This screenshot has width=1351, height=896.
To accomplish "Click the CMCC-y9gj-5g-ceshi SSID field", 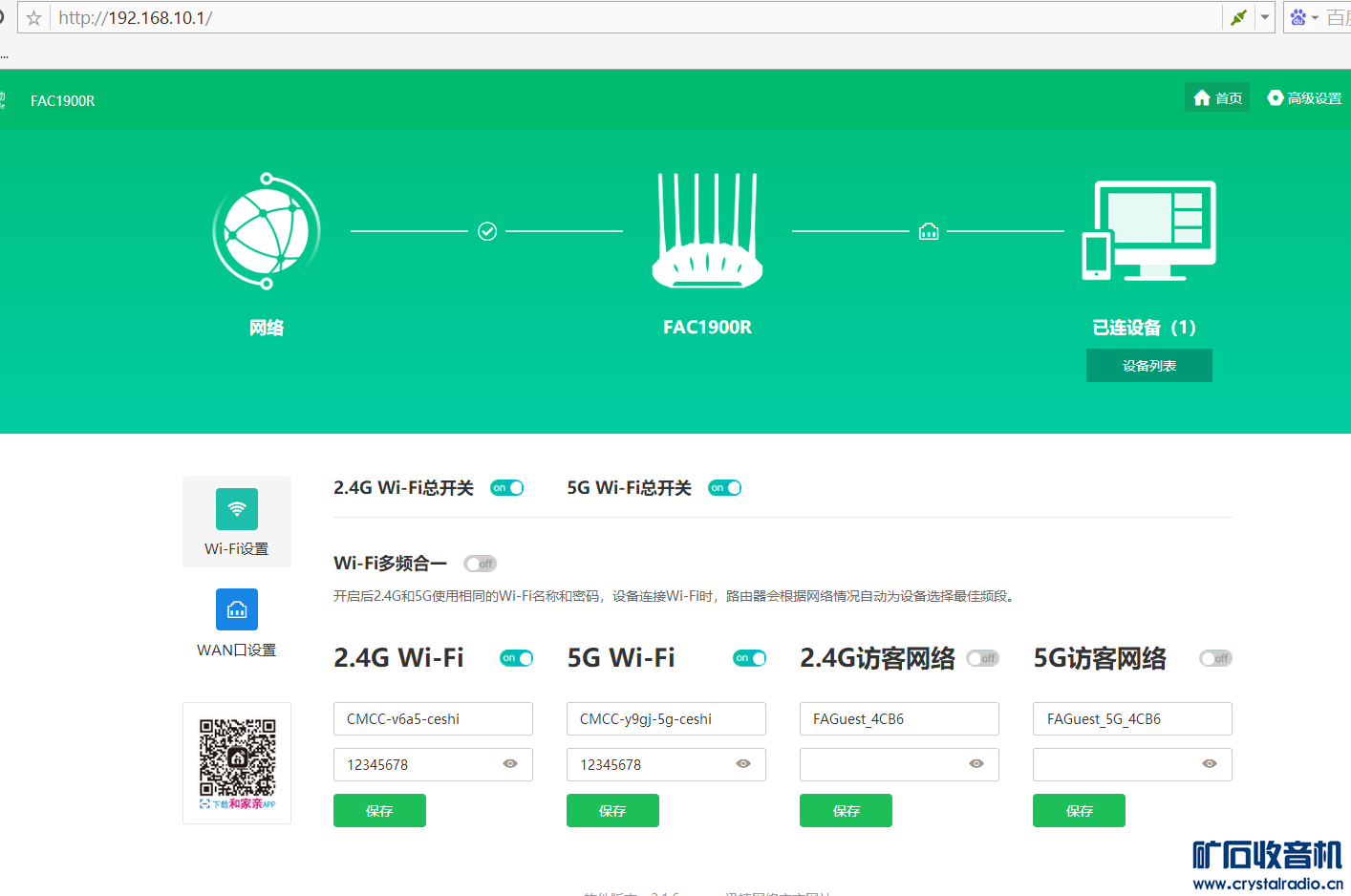I will [666, 718].
